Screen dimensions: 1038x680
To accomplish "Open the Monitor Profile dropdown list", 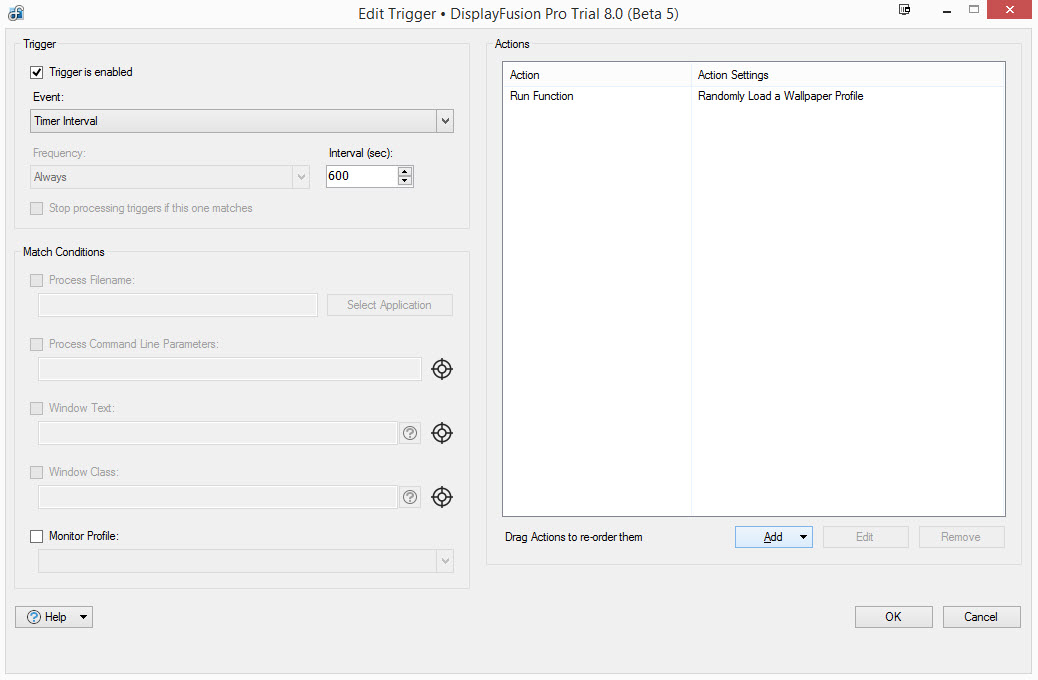I will (246, 561).
